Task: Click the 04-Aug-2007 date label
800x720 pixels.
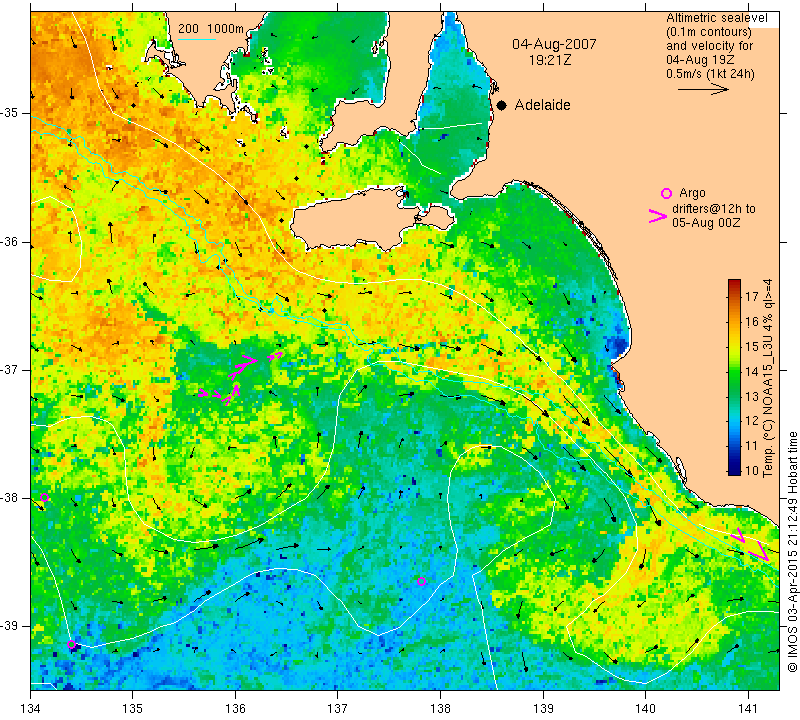Action: [x=554, y=44]
